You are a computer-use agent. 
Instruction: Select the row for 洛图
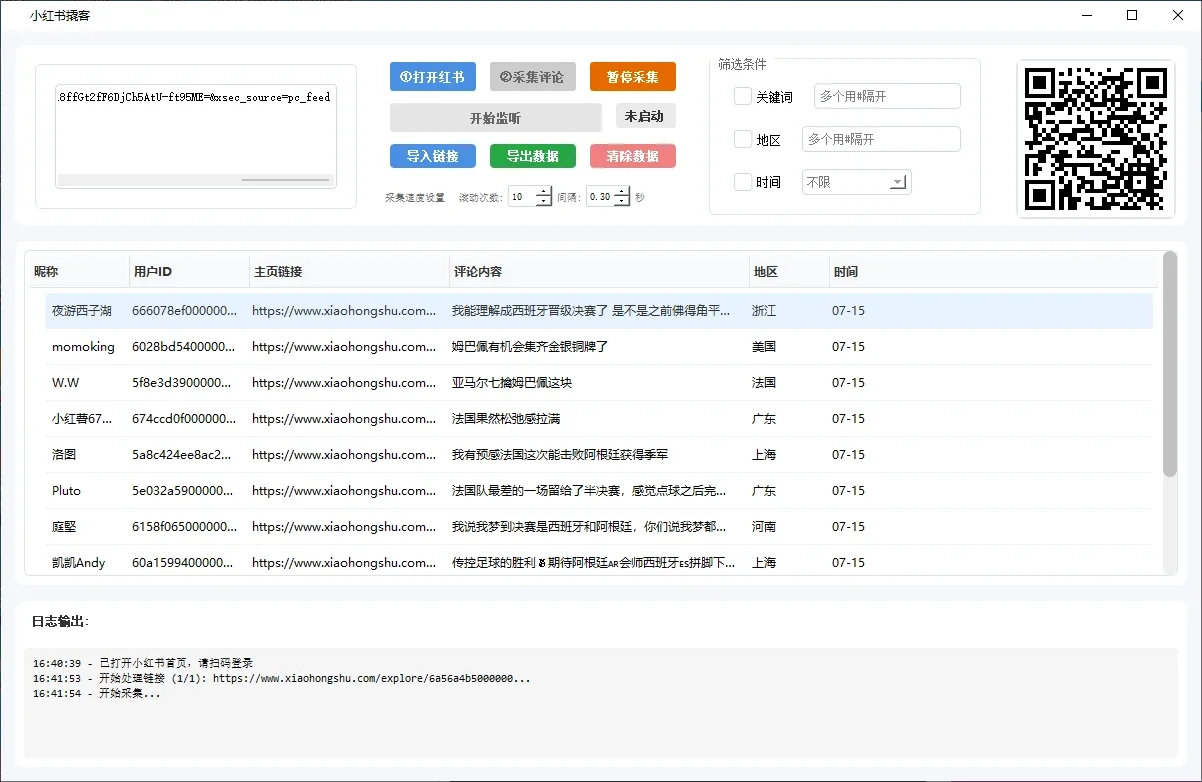coord(598,455)
